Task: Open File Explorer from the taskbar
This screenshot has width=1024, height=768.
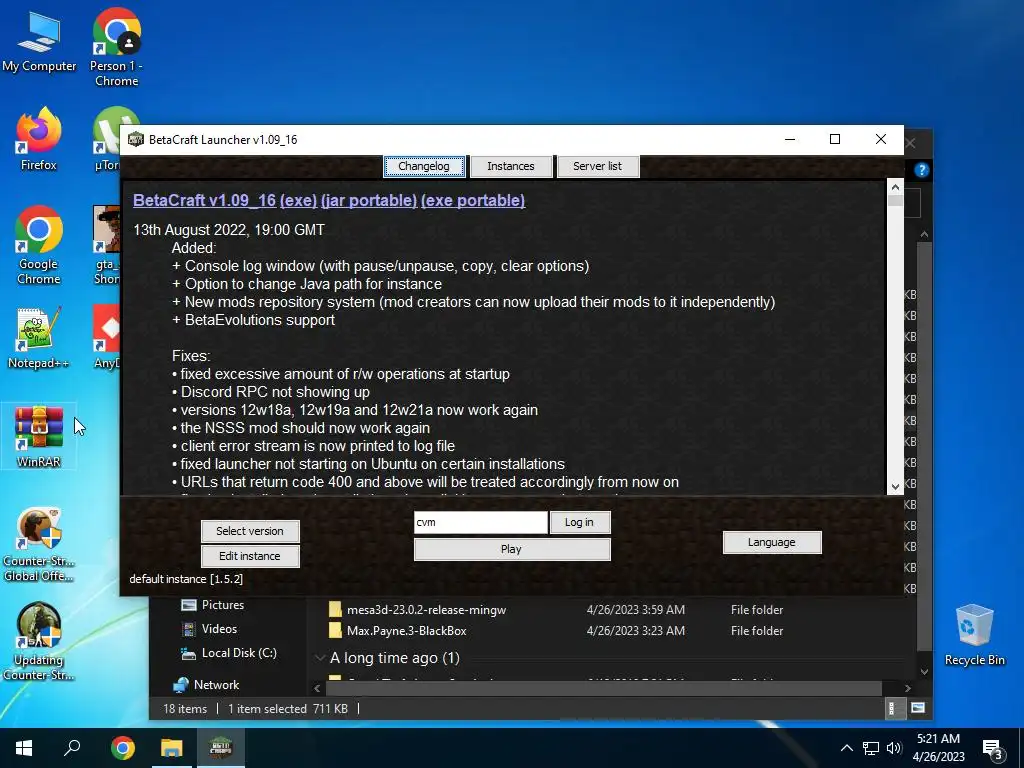Action: tap(172, 748)
